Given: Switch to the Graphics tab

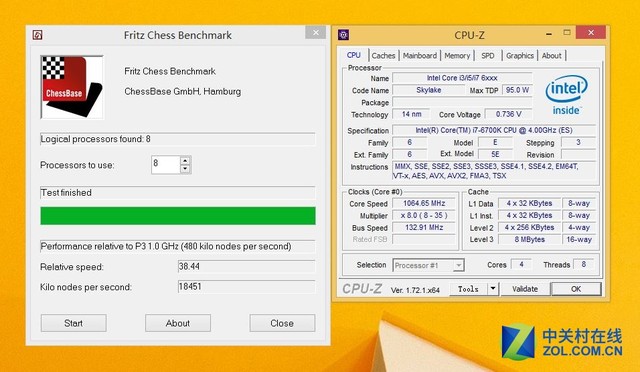Looking at the screenshot, I should [520, 56].
